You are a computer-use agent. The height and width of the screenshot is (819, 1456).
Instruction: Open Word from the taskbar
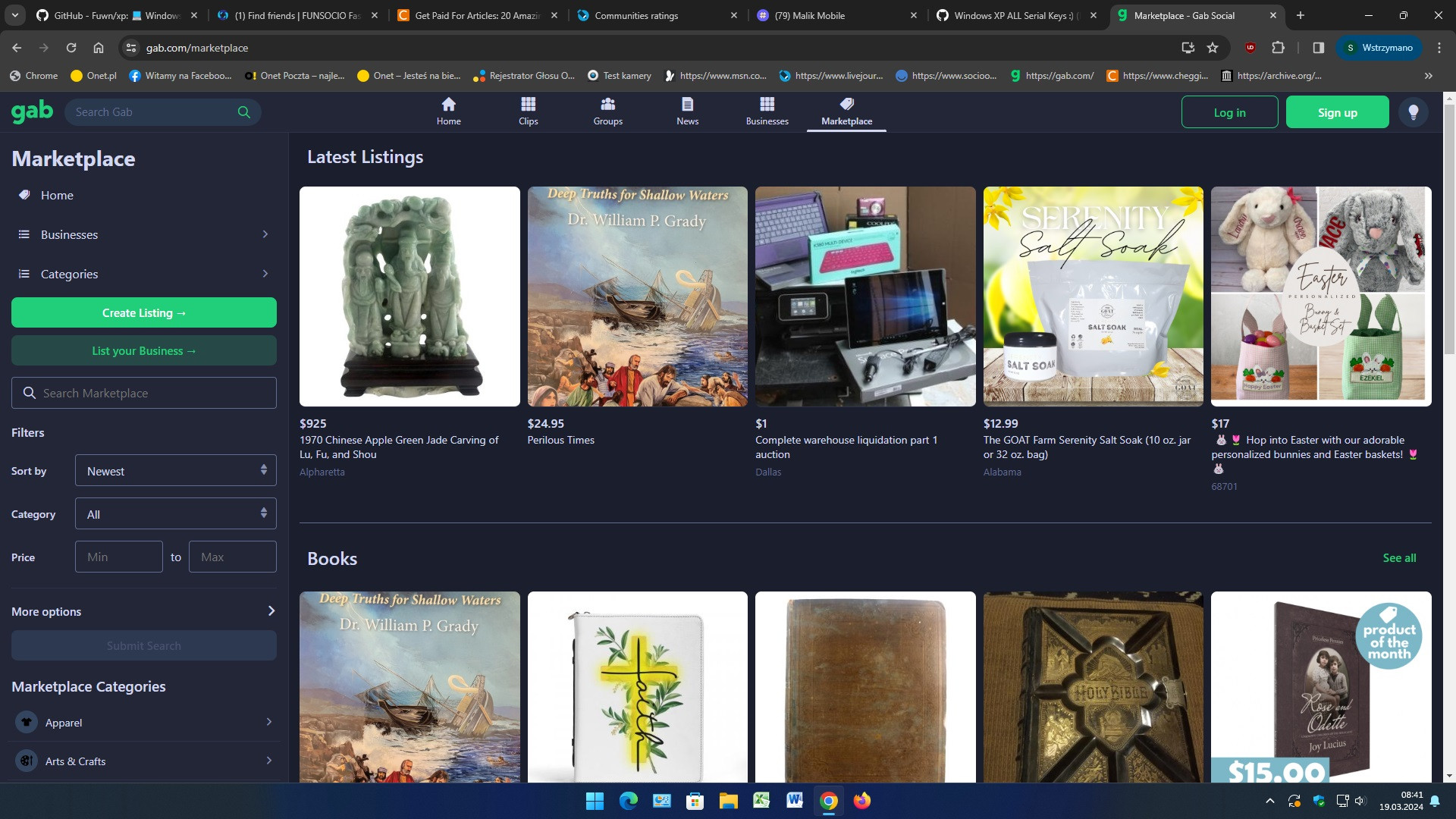point(795,801)
